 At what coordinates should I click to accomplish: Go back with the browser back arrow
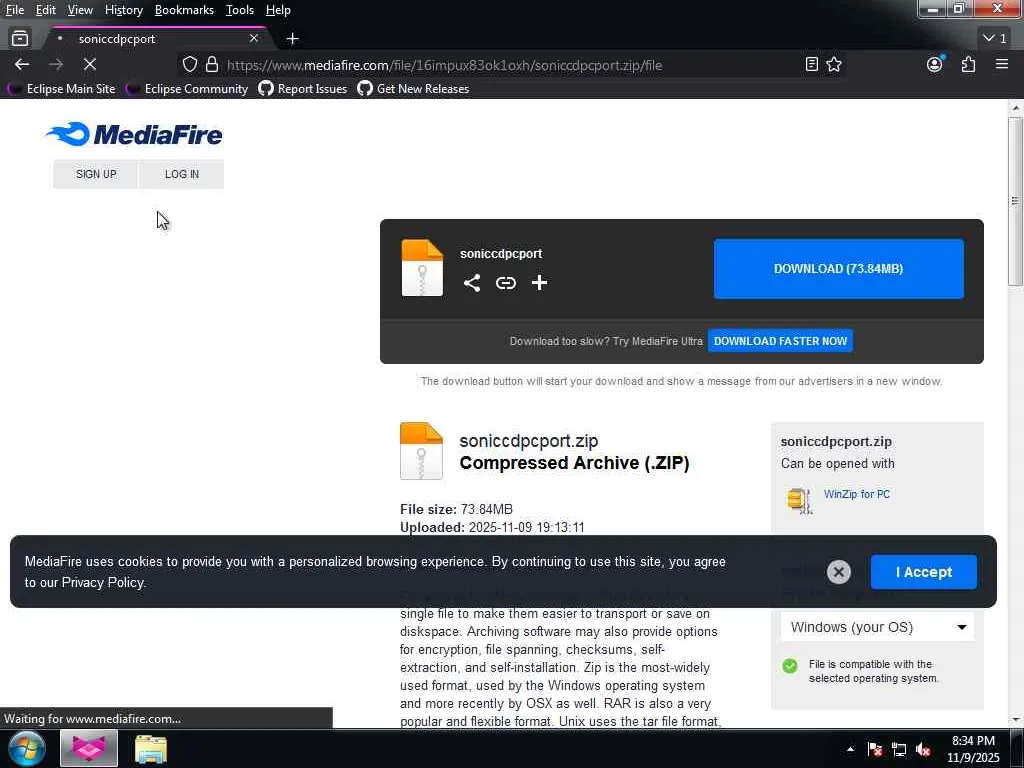coord(22,64)
